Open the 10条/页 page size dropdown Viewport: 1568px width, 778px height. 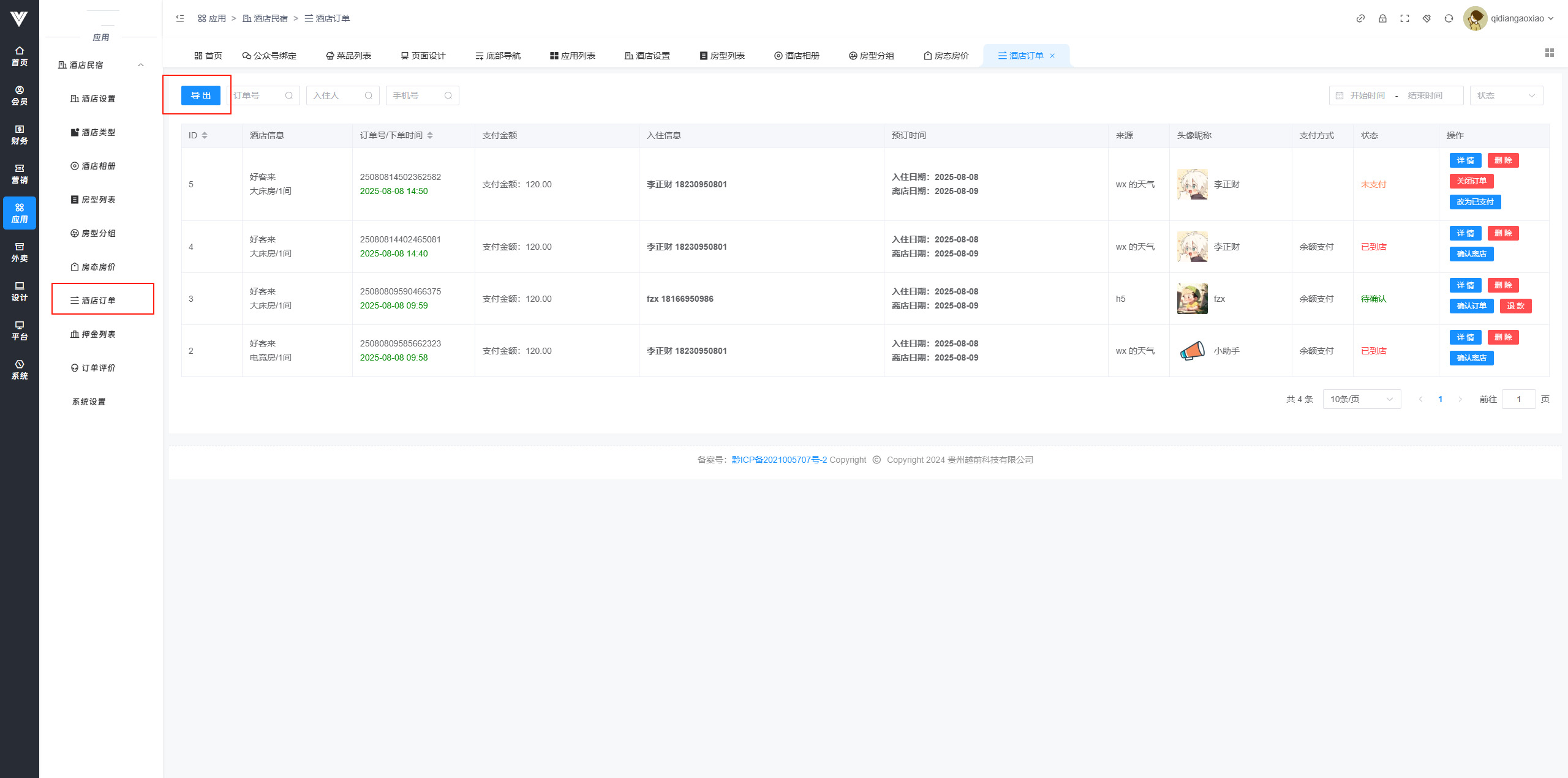(x=1361, y=399)
